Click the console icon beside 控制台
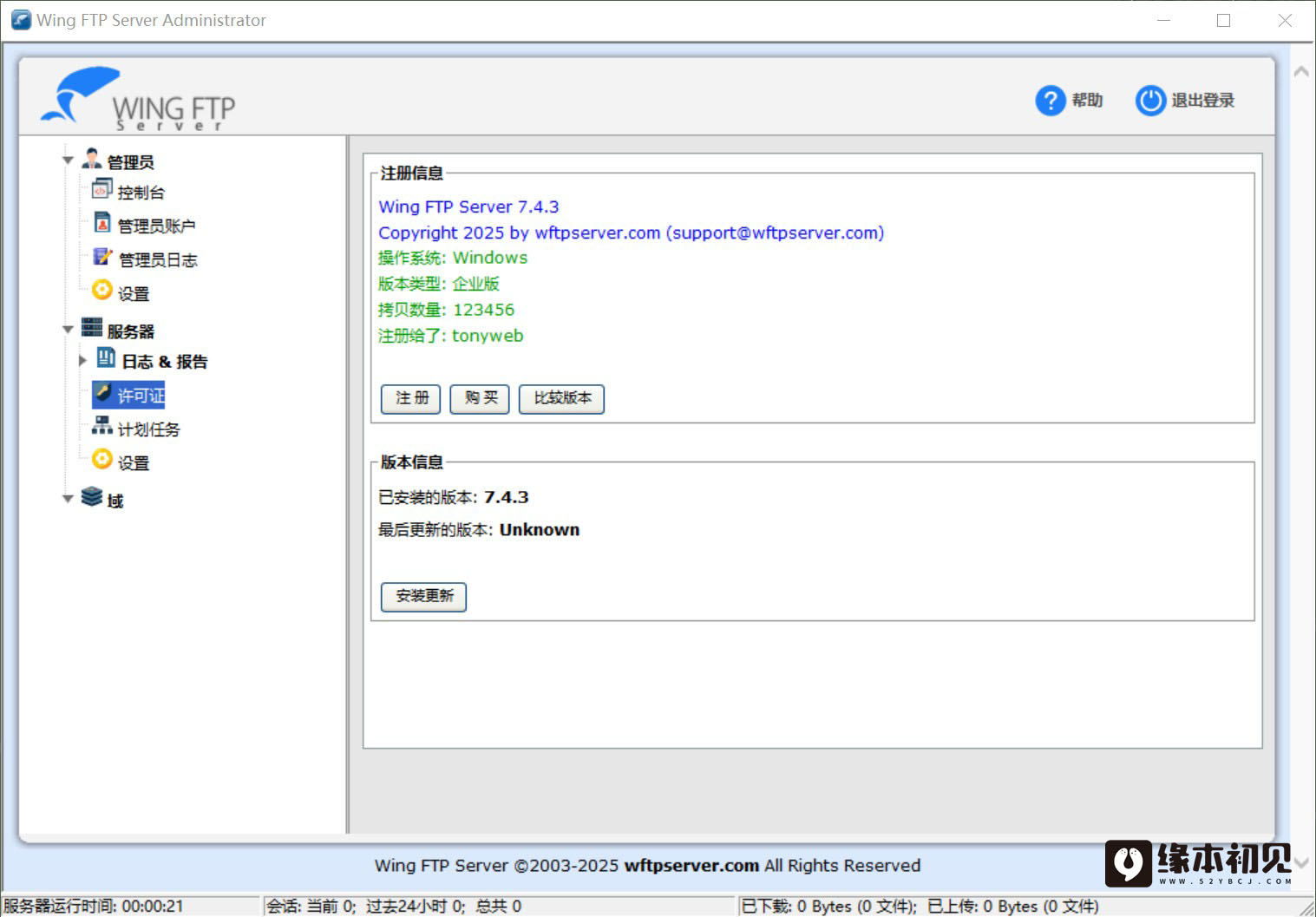This screenshot has width=1316, height=917. 102,188
